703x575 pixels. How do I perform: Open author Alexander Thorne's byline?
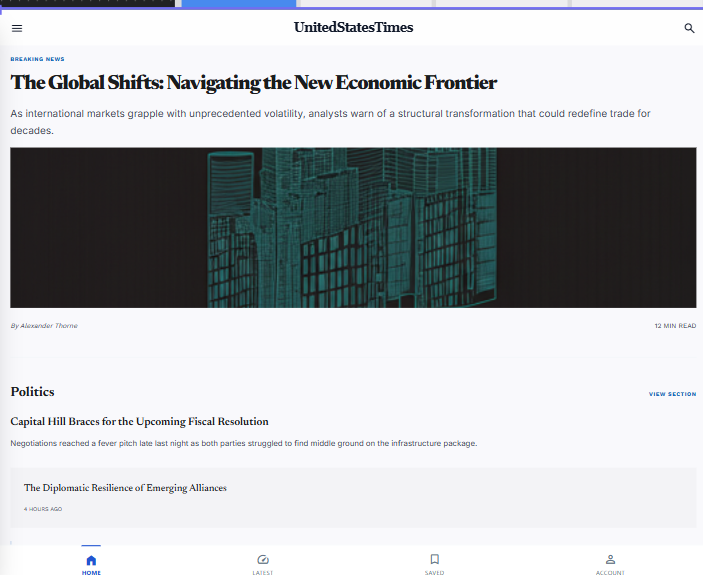[44, 326]
